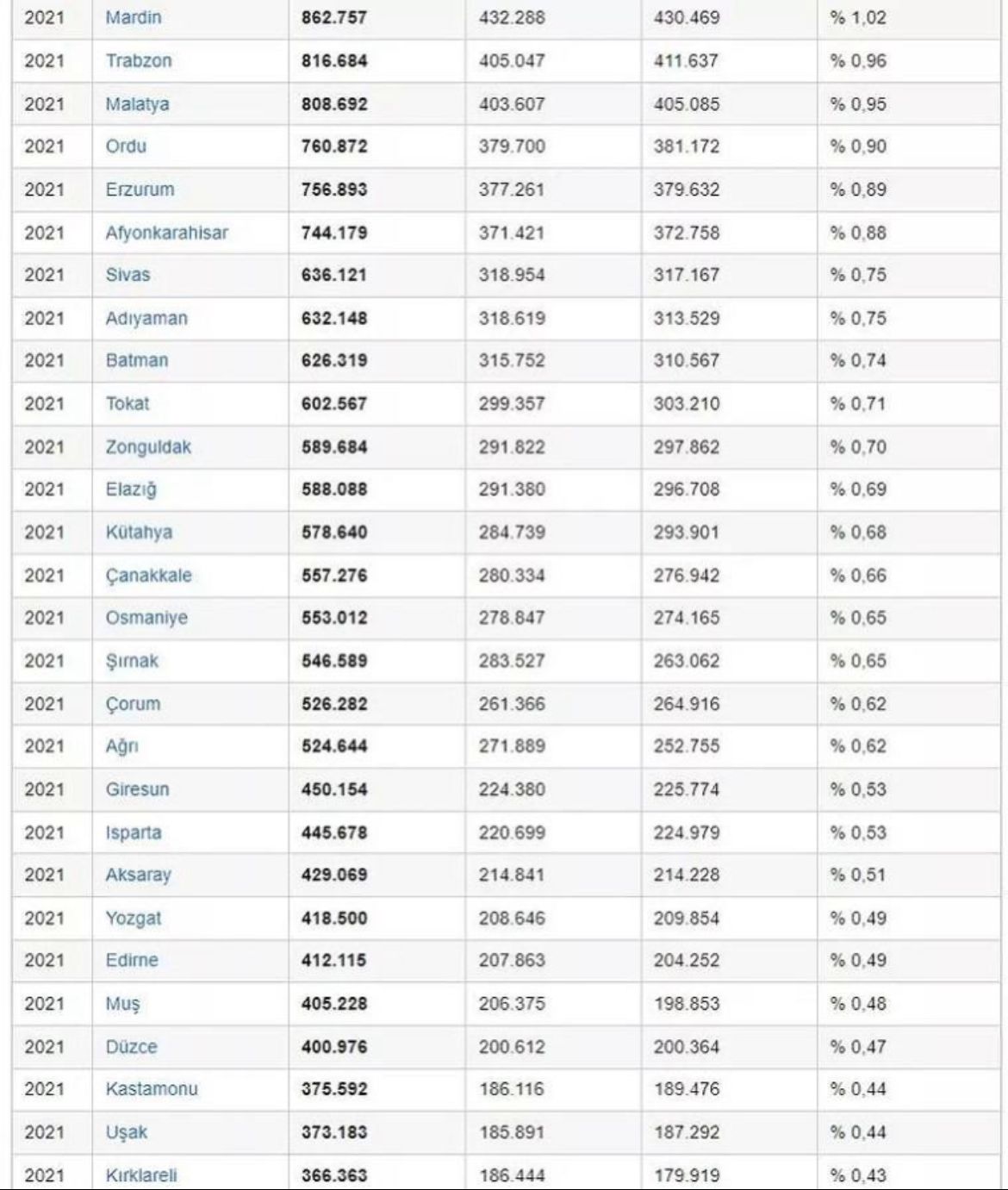Click the Tokat link

[x=127, y=403]
